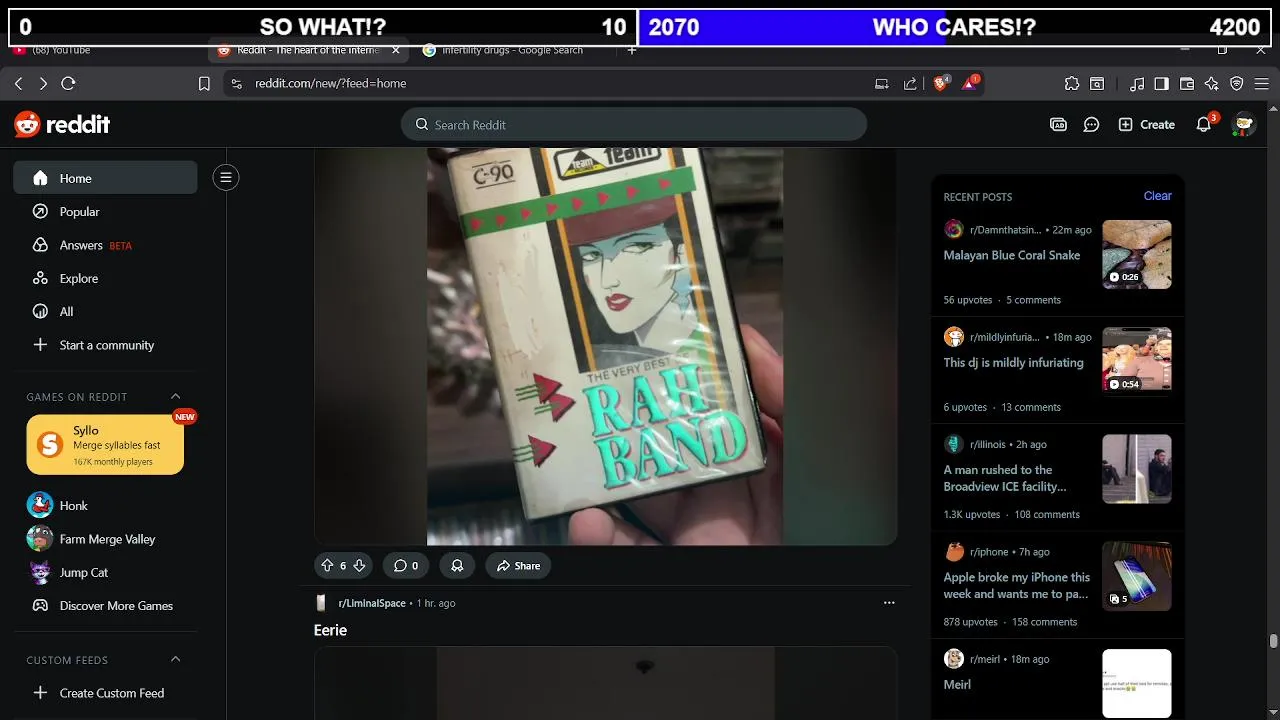Click the Create post button
Image resolution: width=1280 pixels, height=720 pixels.
tap(1146, 124)
